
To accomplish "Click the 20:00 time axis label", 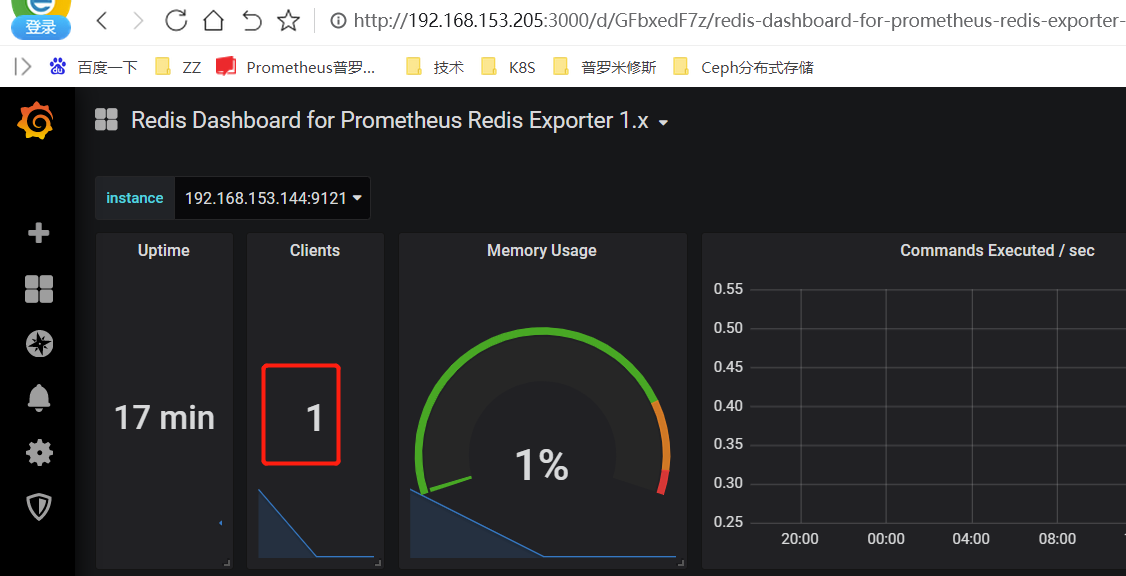I will click(800, 539).
